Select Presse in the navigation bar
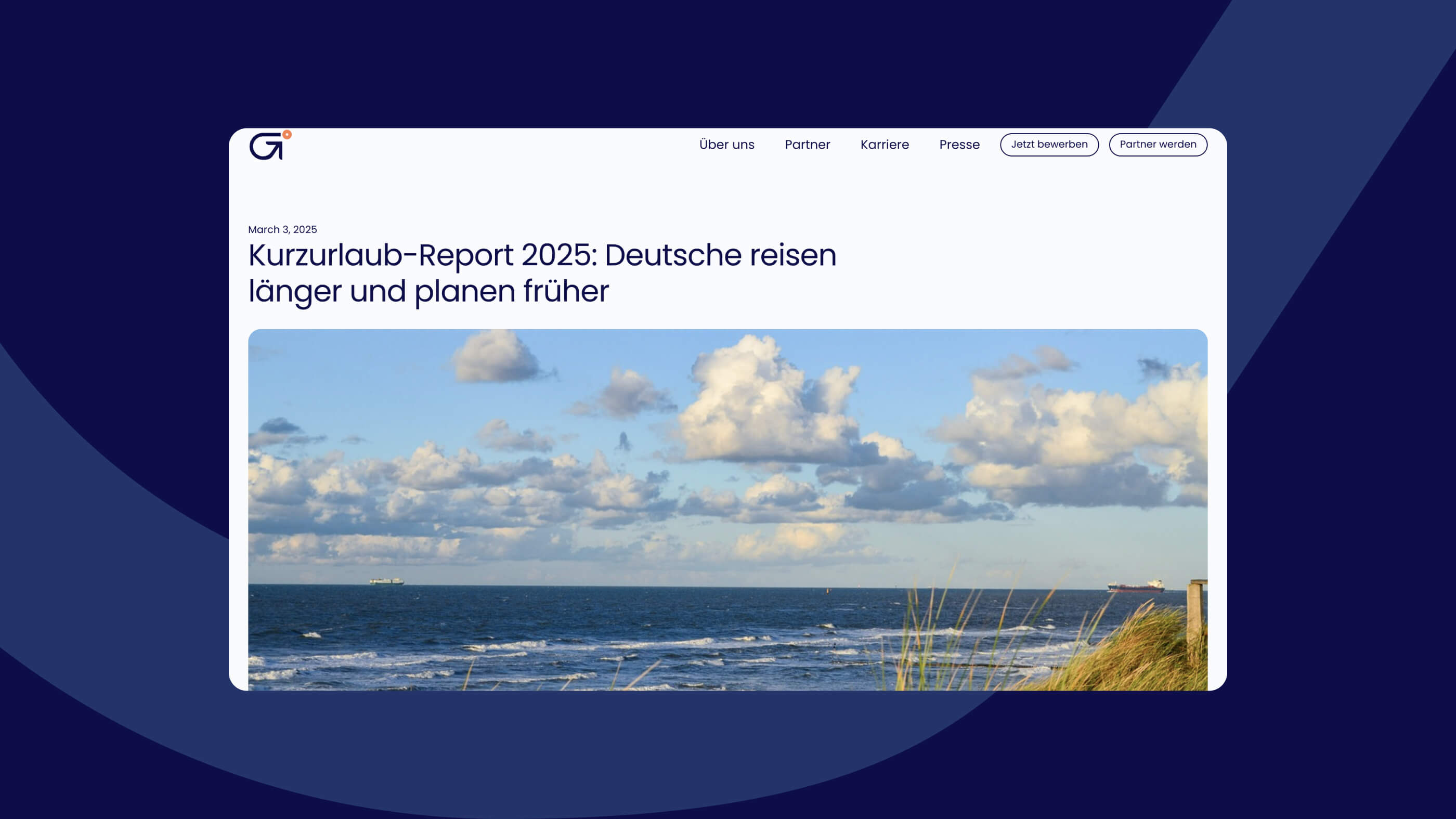The image size is (1456, 819). coord(959,145)
